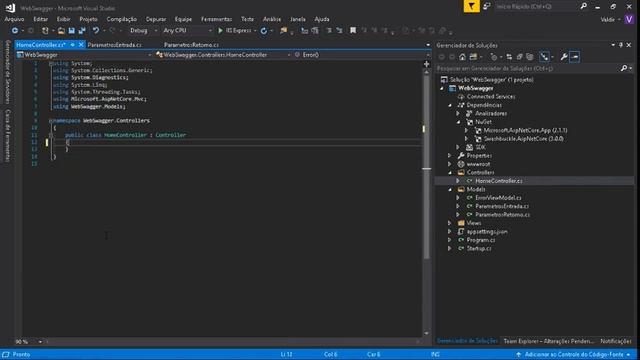
Task: Start debugging with the IIS Express run button
Action: point(234,31)
